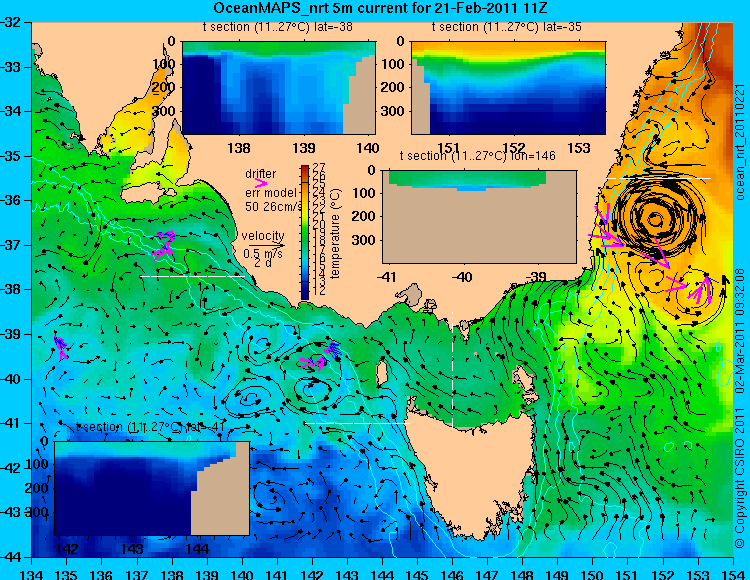
Task: Select drifter arrow cluster near 138°E, 37°S
Action: coord(164,245)
